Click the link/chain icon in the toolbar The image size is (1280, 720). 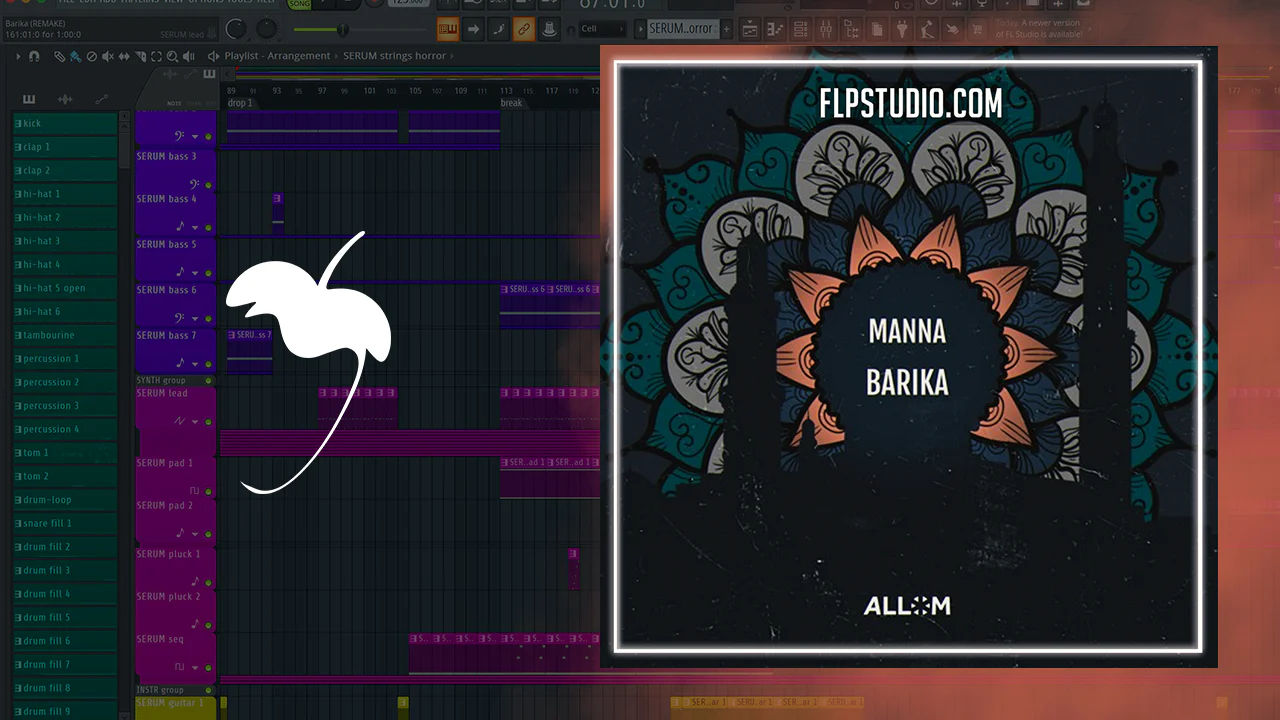pyautogui.click(x=523, y=29)
